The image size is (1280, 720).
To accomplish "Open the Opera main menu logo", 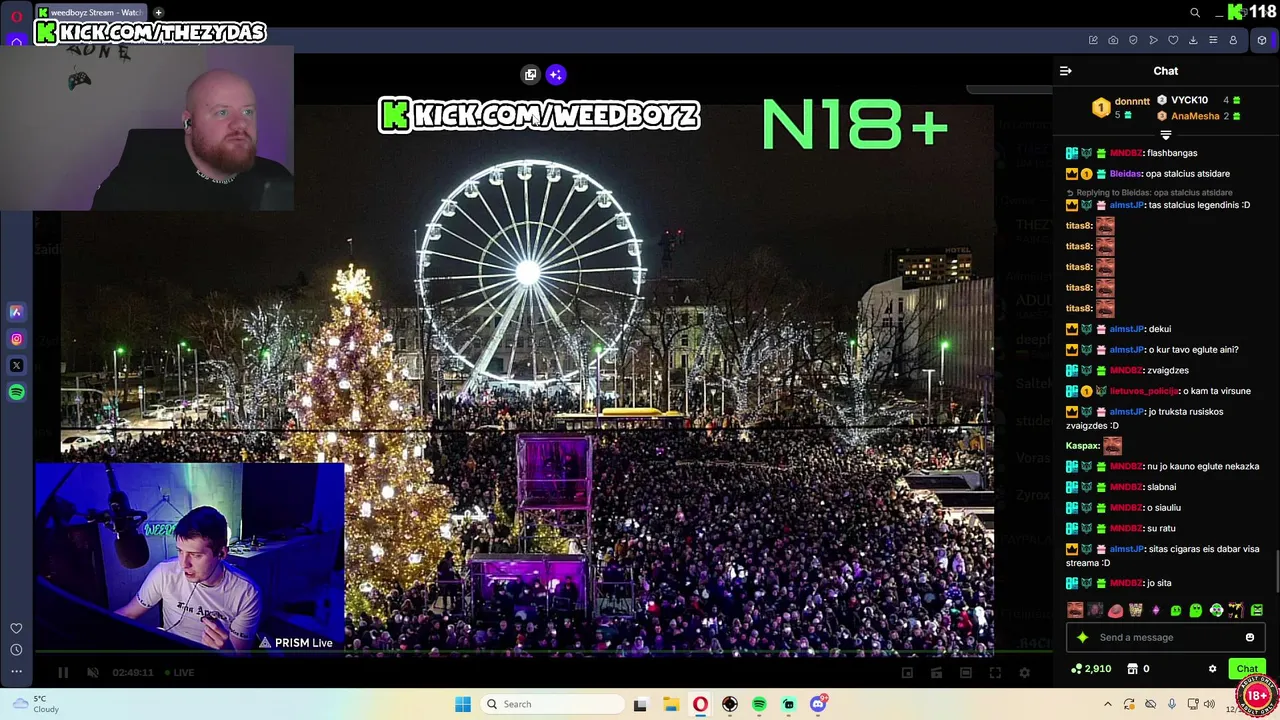I will tap(16, 14).
